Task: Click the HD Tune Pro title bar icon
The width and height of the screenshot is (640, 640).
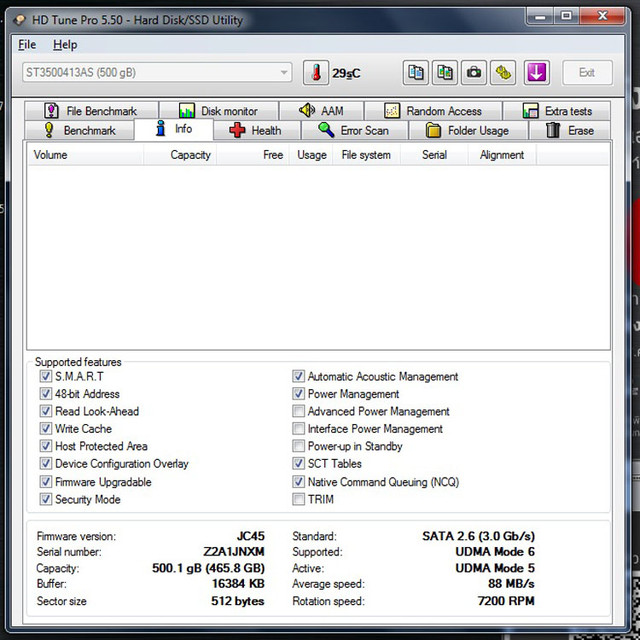Action: (x=19, y=20)
